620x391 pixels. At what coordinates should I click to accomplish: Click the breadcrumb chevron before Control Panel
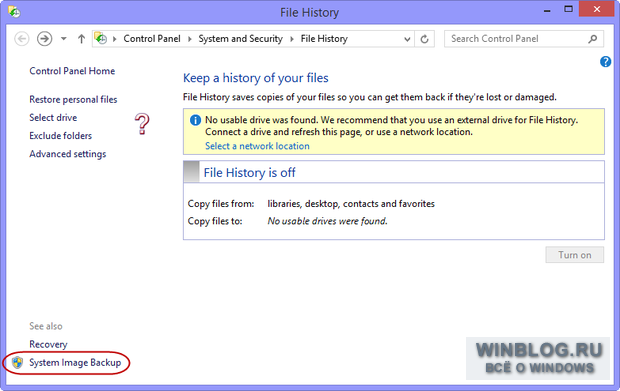(x=115, y=39)
